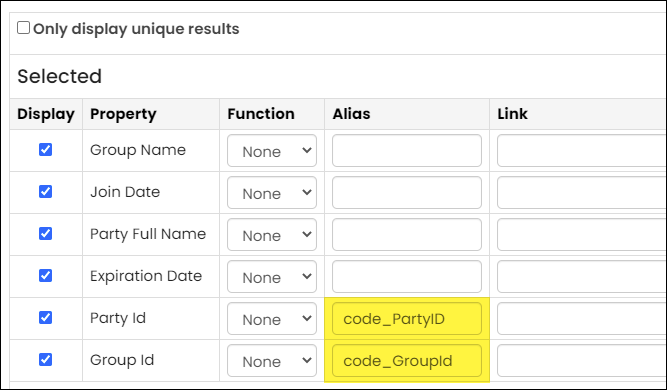Click the code_GroupId alias field
The height and width of the screenshot is (390, 667).
[407, 361]
